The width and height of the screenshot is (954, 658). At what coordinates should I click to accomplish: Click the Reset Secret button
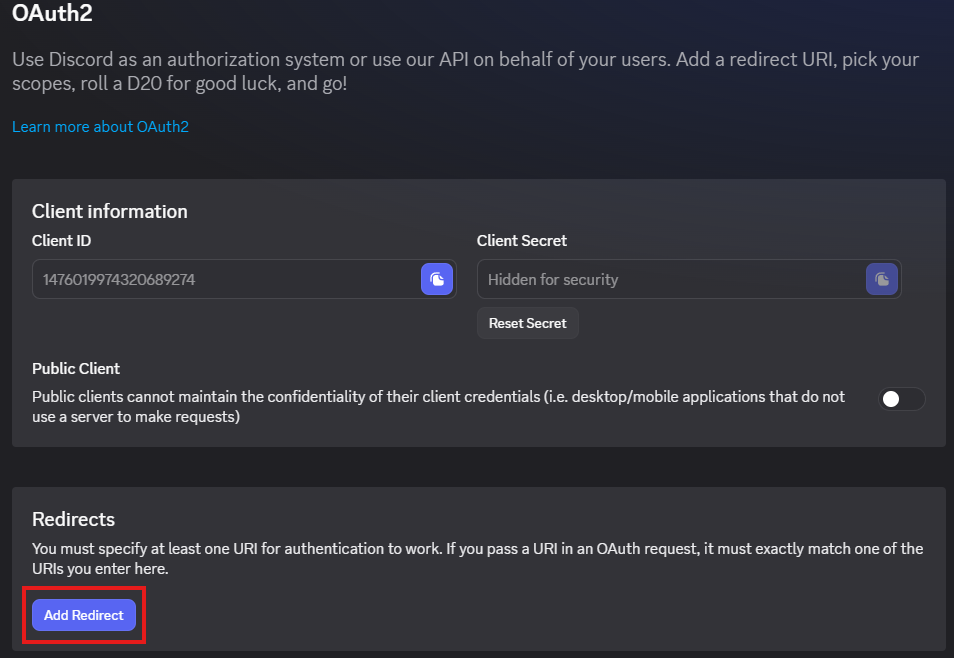527,322
